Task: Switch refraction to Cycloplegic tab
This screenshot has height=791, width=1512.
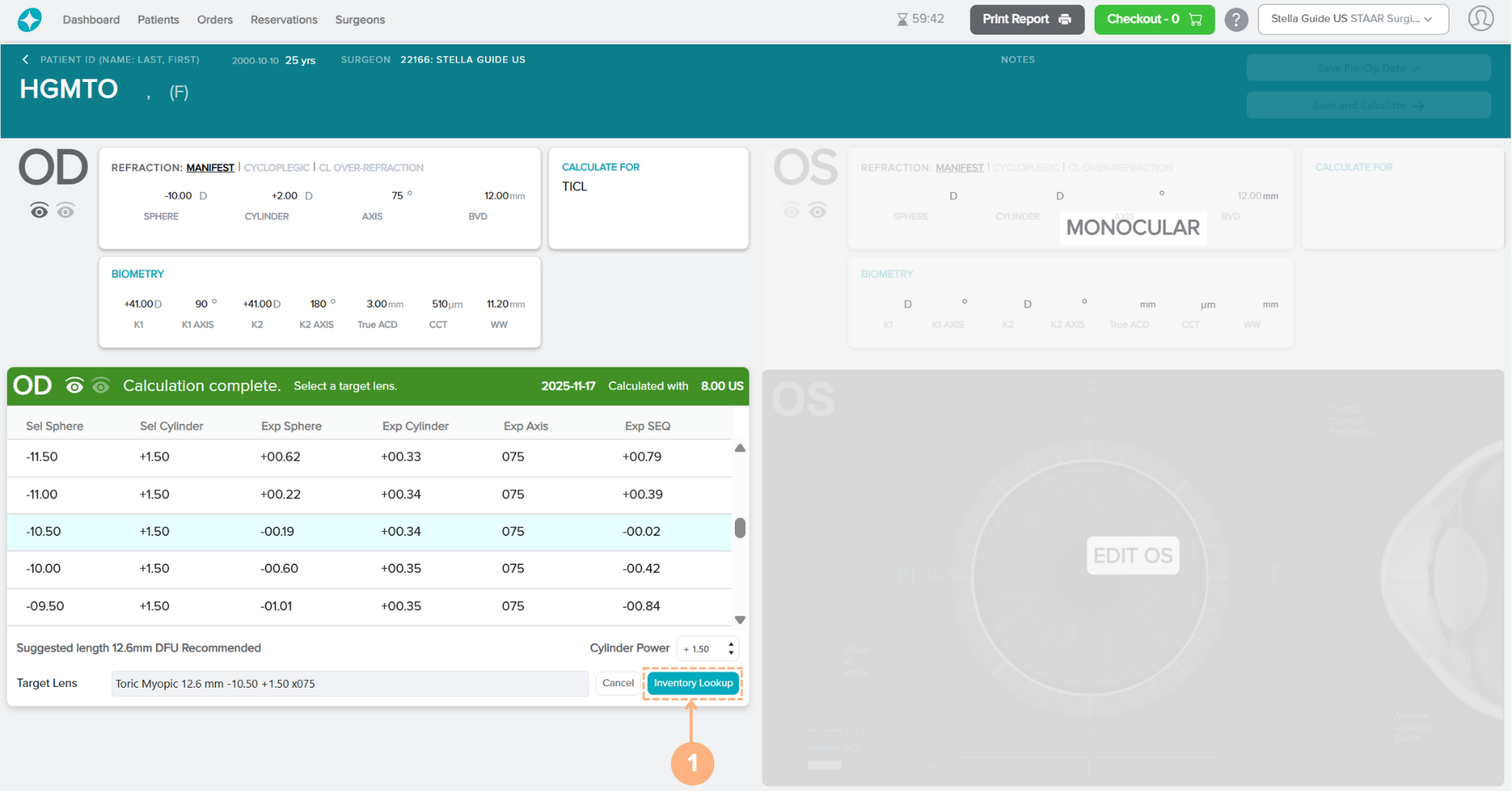Action: coord(276,168)
